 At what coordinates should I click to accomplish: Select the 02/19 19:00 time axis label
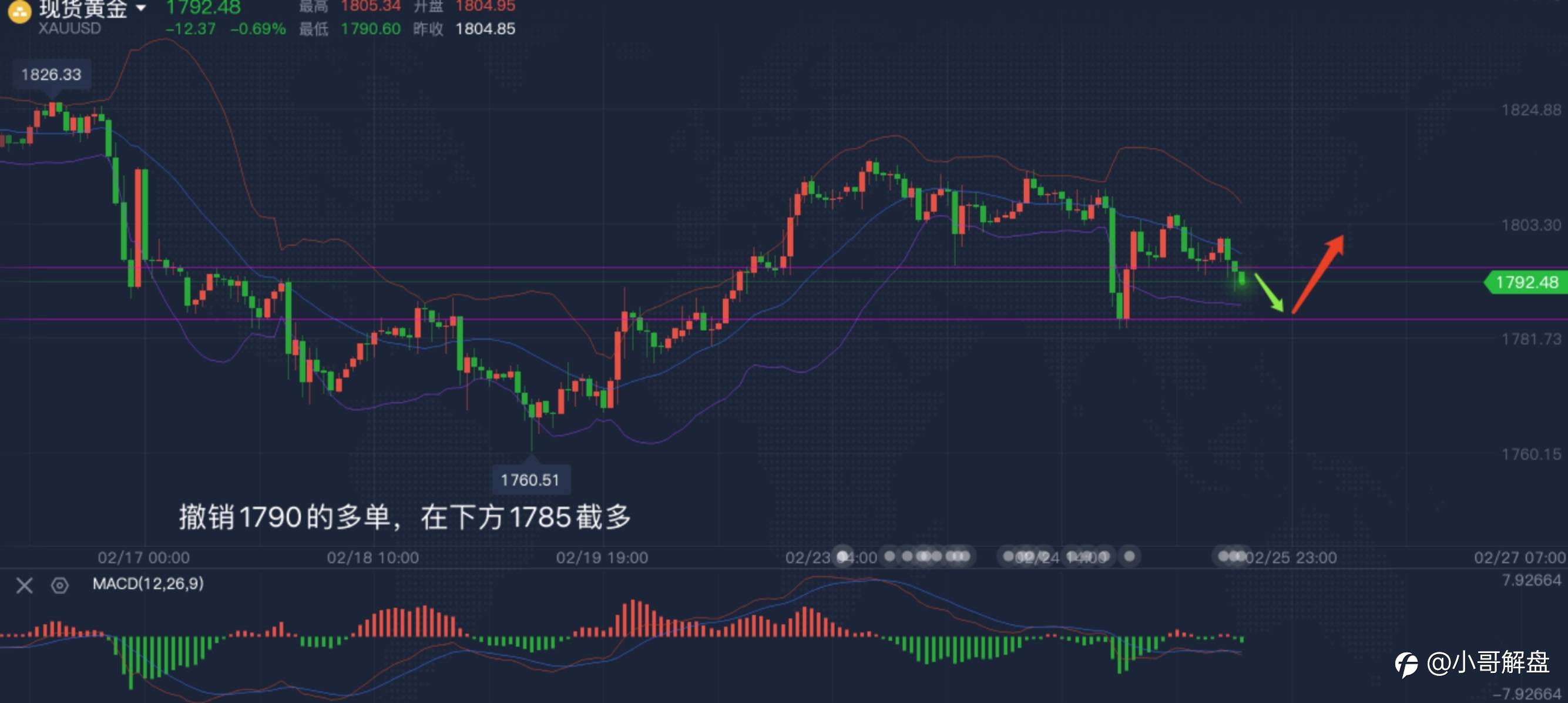tap(602, 557)
